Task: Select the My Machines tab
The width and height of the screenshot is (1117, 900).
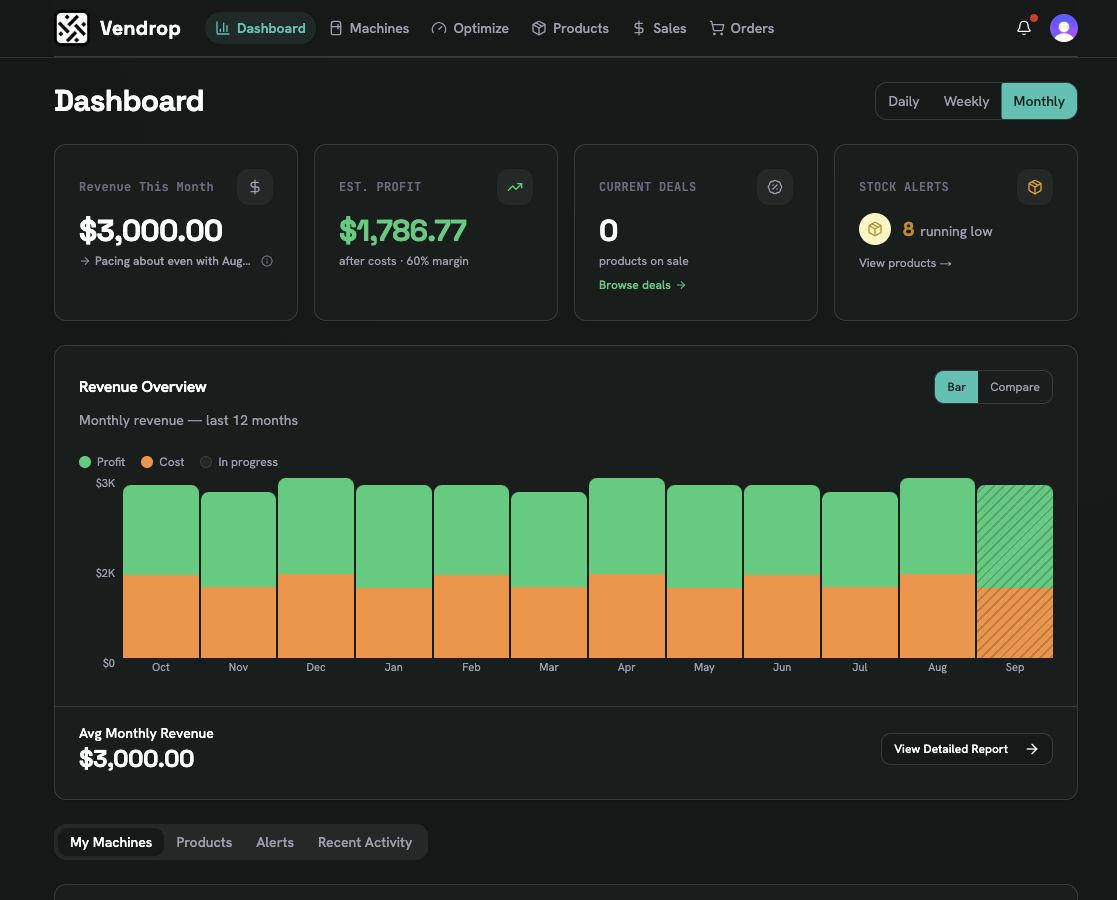Action: pyautogui.click(x=111, y=842)
